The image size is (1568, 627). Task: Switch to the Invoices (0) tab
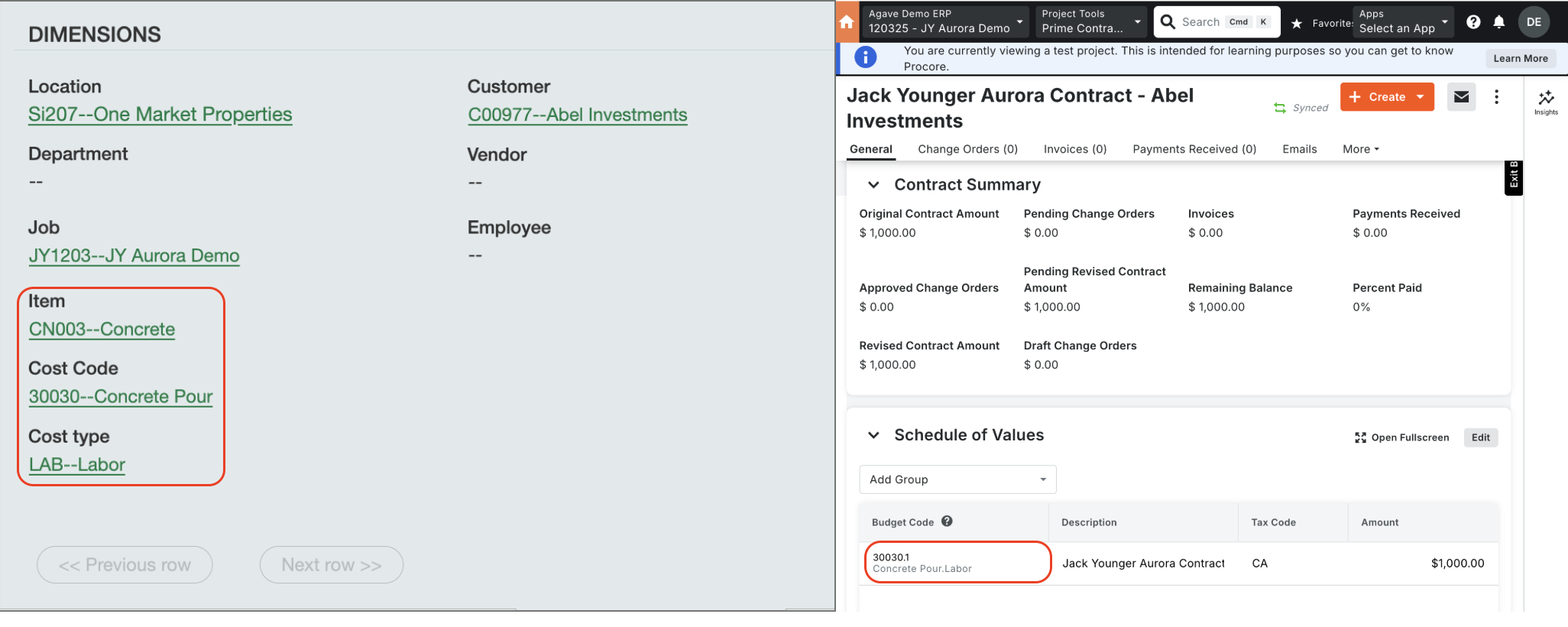click(1075, 149)
